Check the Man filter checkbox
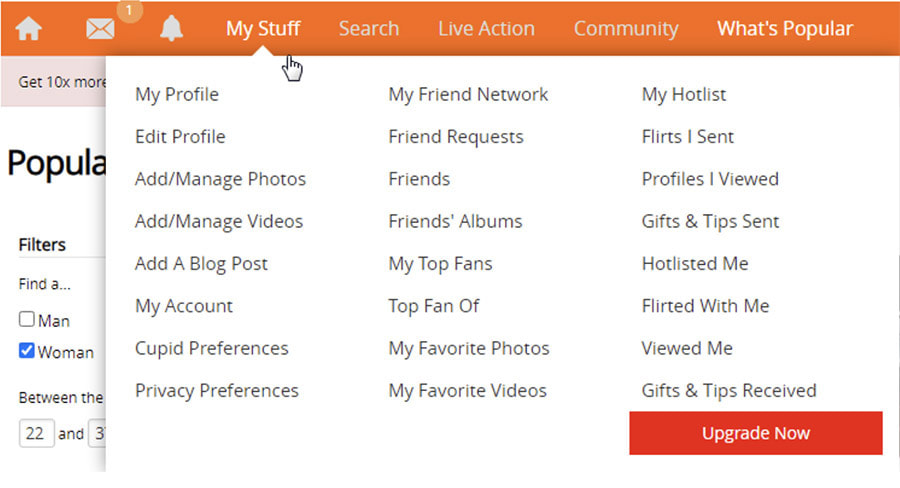 26,319
